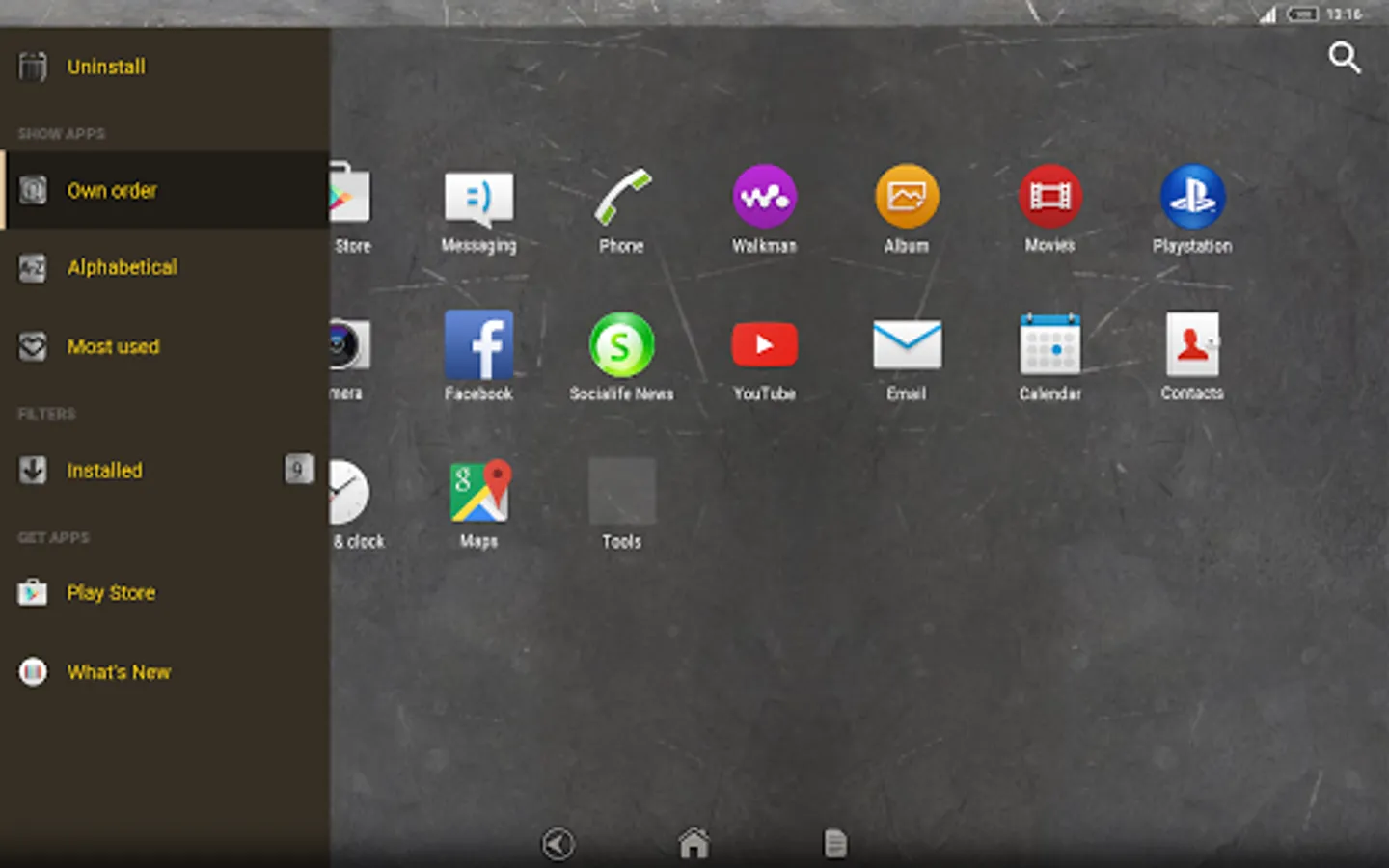Check the battery status icon

1303,14
